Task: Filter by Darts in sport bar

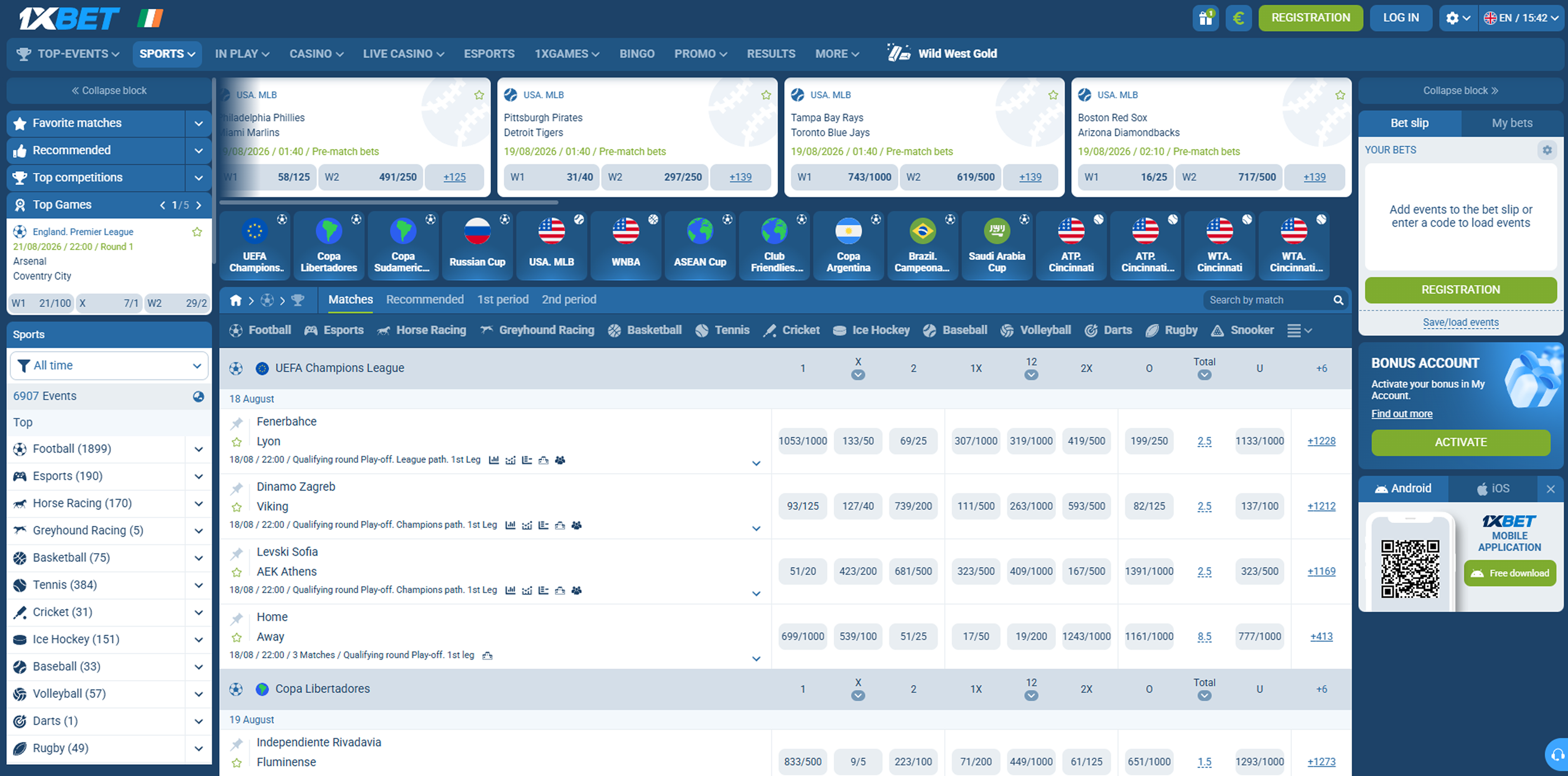Action: [1109, 330]
